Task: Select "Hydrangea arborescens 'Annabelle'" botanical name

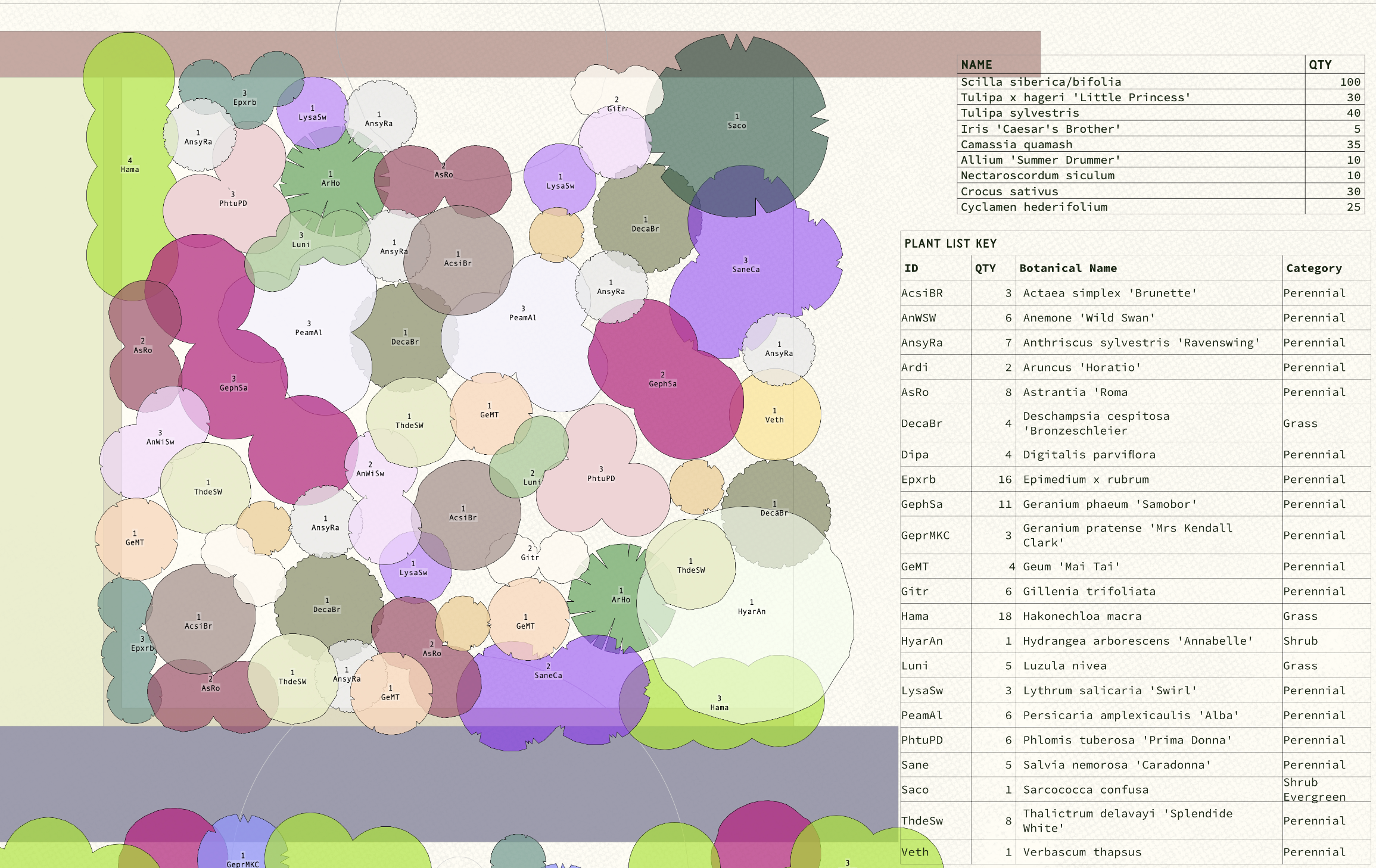Action: tap(1138, 641)
